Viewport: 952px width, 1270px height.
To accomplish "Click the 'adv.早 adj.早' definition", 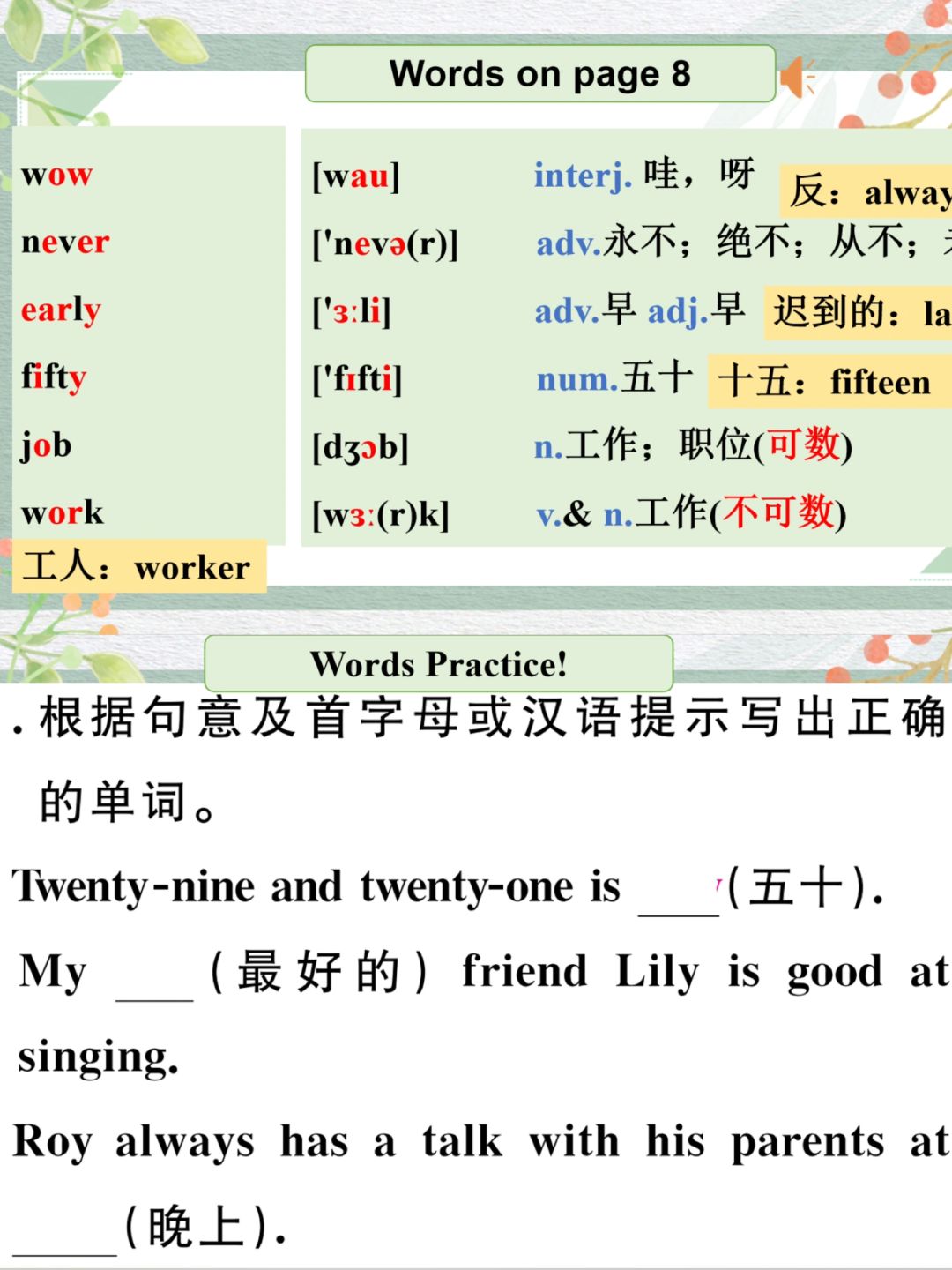I will 640,310.
